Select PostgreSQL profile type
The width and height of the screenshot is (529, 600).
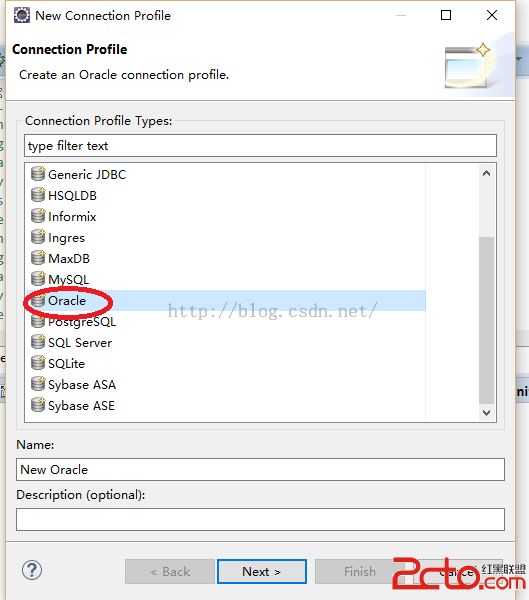tap(82, 322)
